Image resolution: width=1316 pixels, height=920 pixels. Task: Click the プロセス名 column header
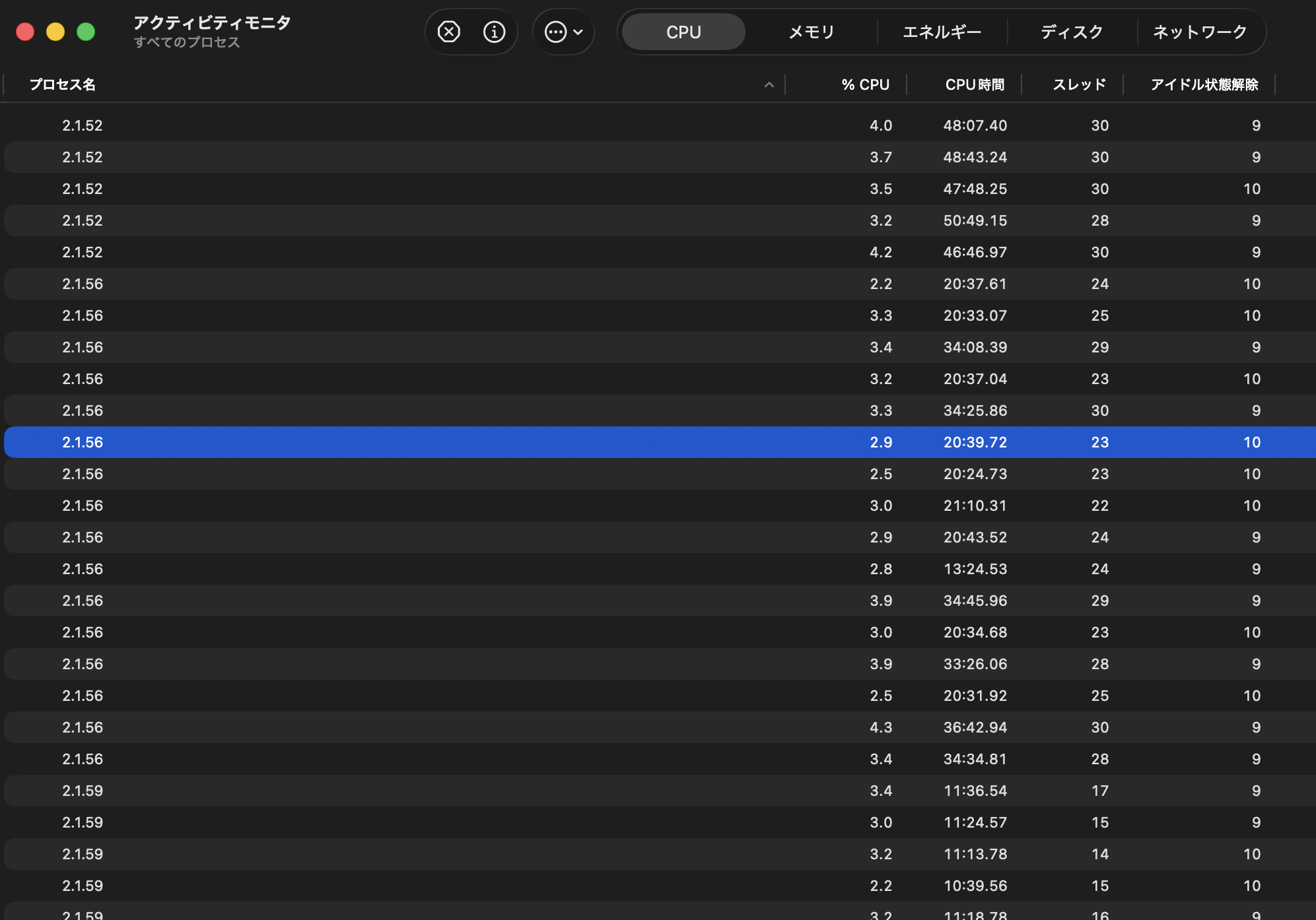63,84
